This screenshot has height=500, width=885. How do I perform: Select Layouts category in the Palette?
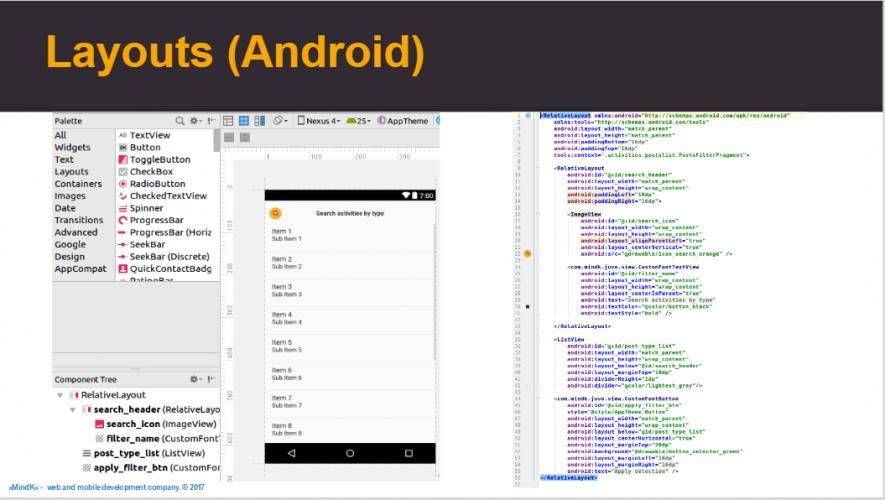tap(72, 172)
